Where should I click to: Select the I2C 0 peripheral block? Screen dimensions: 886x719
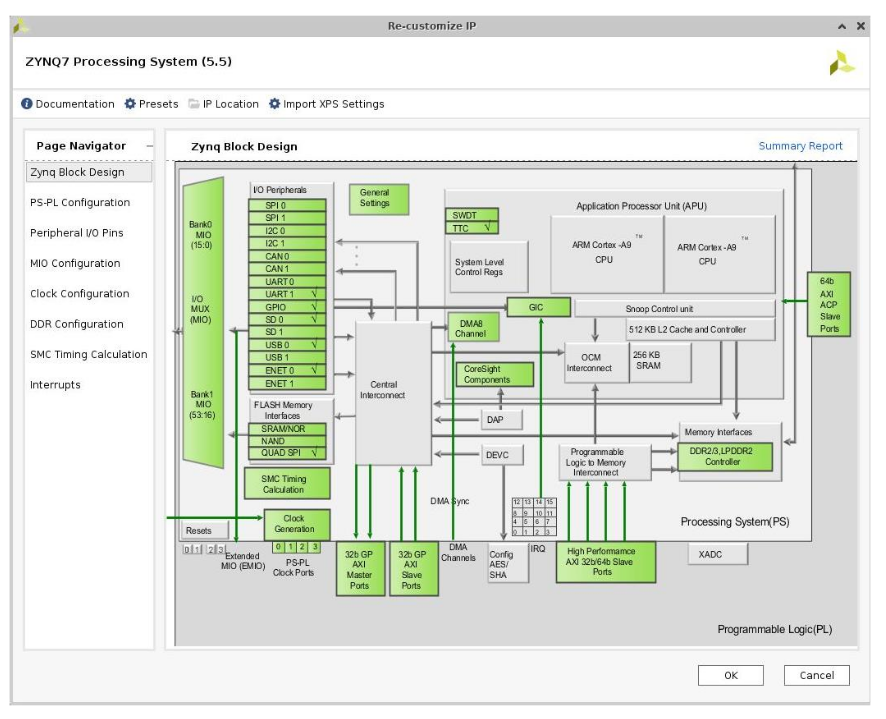pyautogui.click(x=287, y=231)
